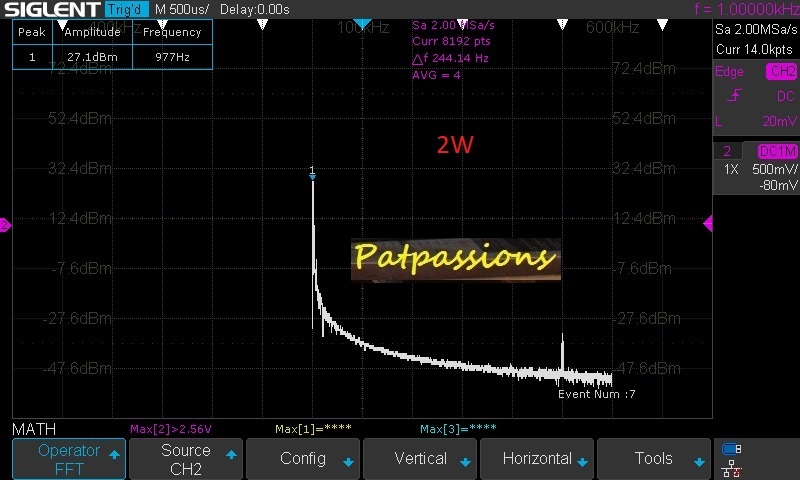Toggle the CH2 trigger source badge
This screenshot has height=480, width=800.
[781, 71]
